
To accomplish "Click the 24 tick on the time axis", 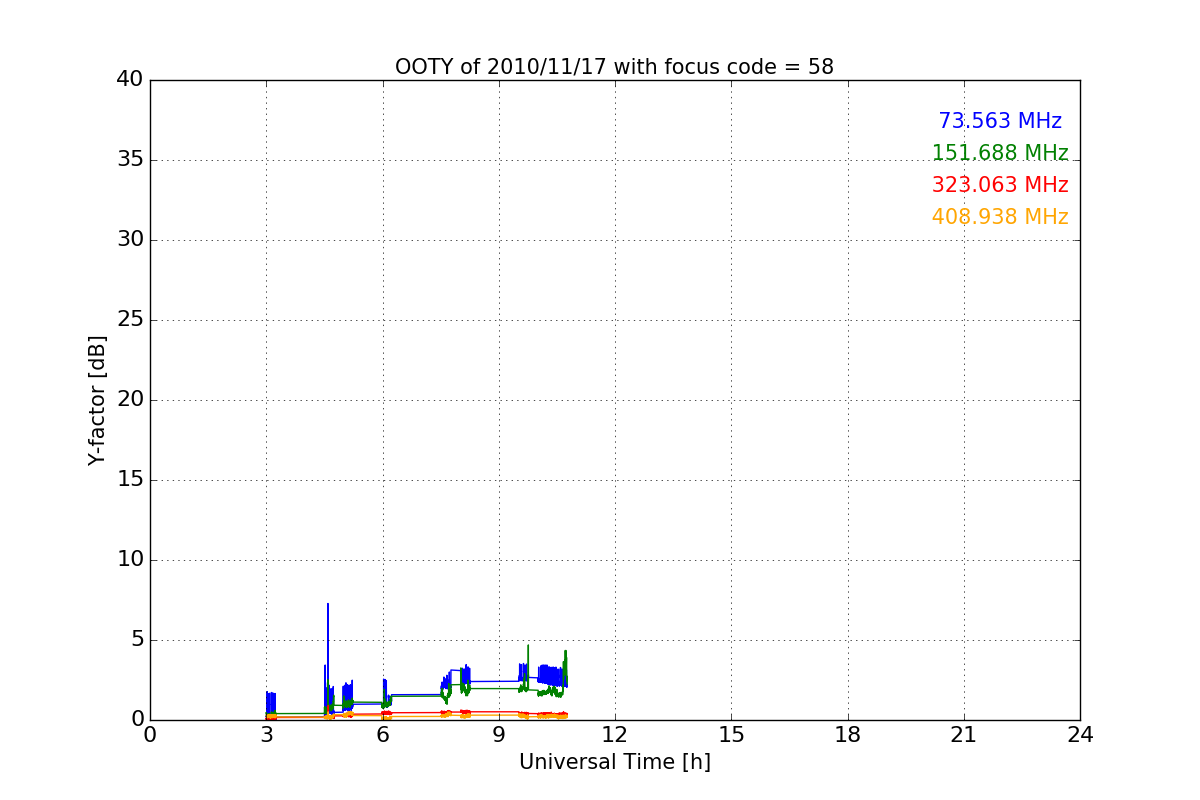I will pyautogui.click(x=1080, y=734).
